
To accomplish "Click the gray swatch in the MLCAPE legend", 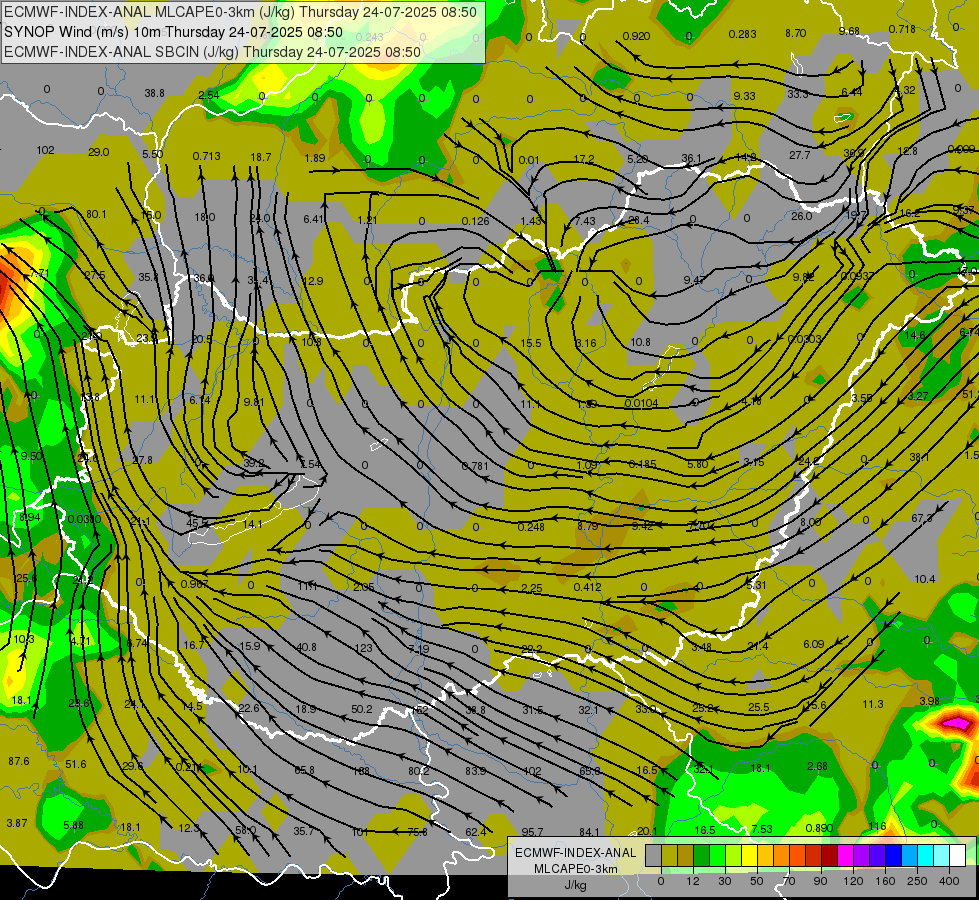I will (x=654, y=855).
